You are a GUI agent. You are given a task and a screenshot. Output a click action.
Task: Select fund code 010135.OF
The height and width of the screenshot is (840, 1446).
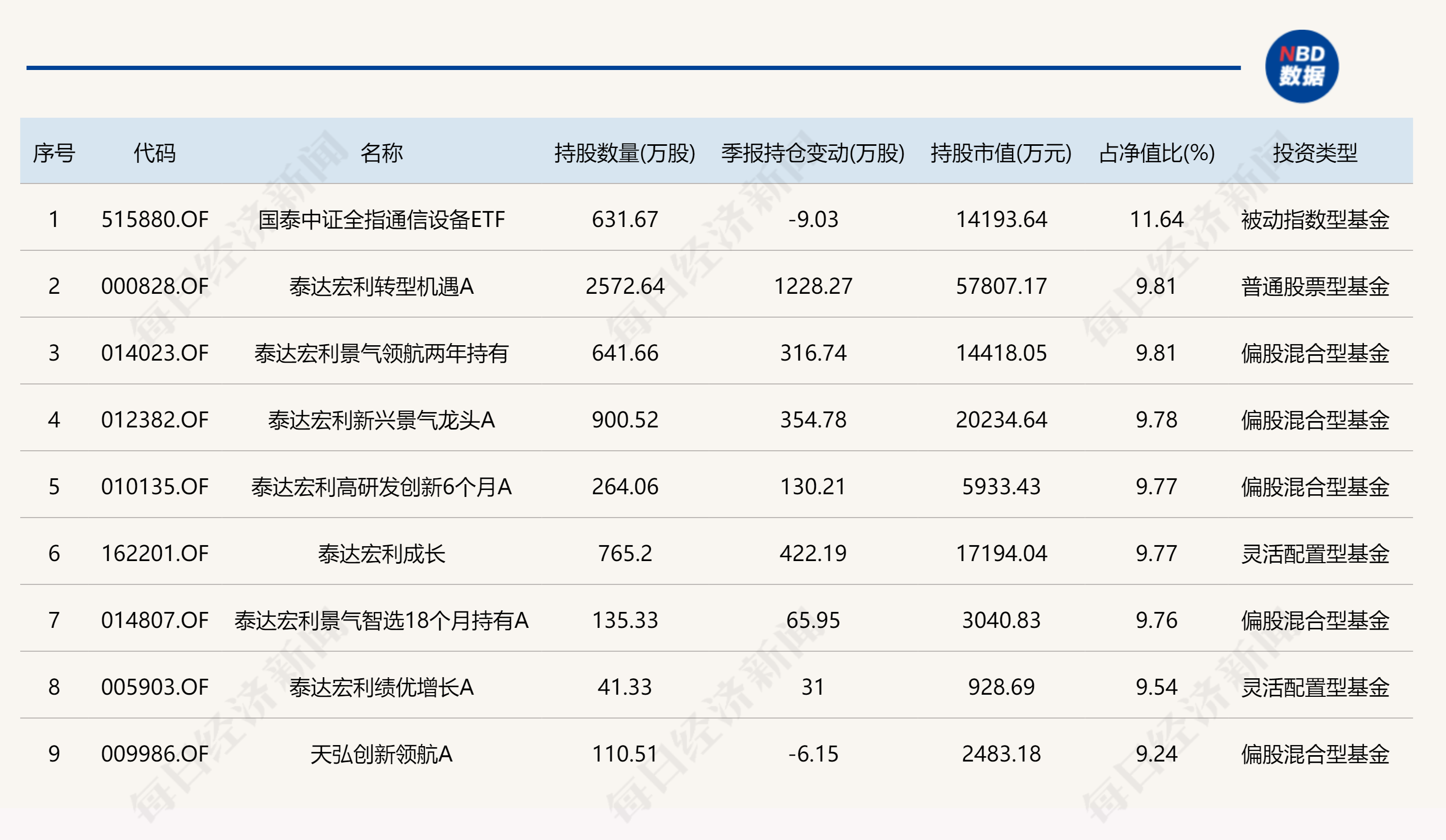[155, 487]
